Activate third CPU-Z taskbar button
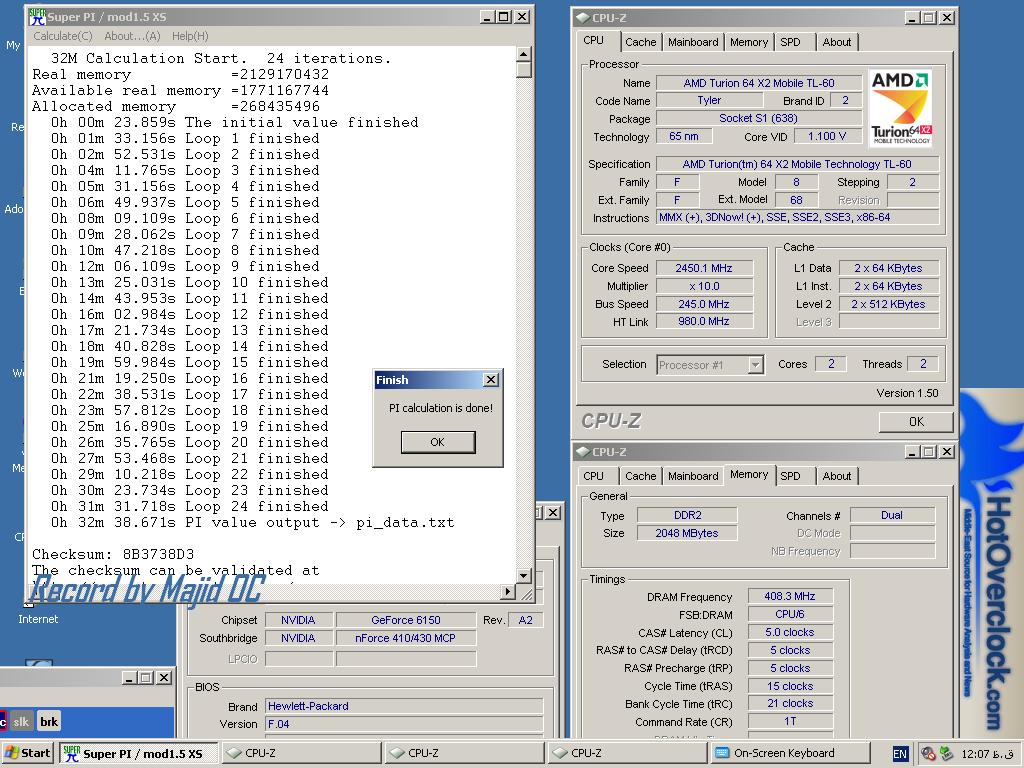The width and height of the screenshot is (1024, 768). coord(627,753)
